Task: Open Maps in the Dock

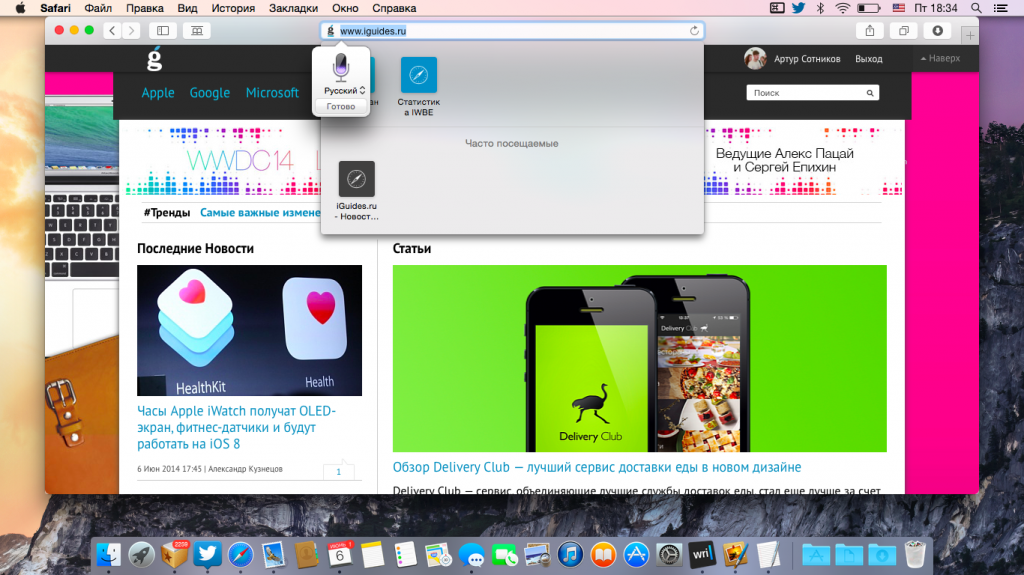Action: tap(438, 555)
